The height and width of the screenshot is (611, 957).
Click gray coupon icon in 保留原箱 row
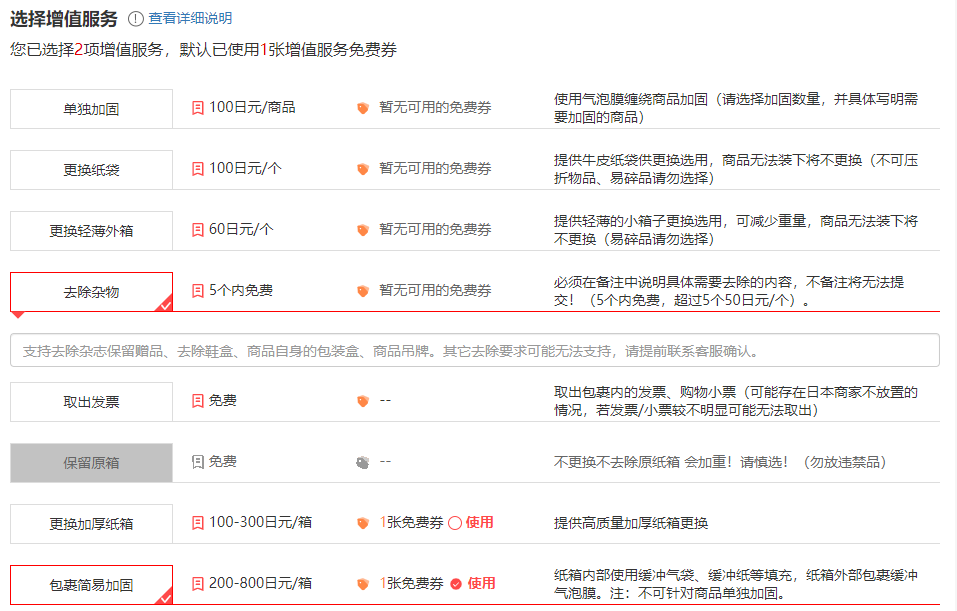363,462
